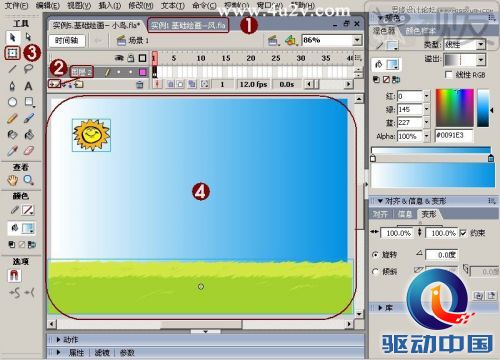Click toolbox swap colors icon
The image size is (500, 360).
pyautogui.click(x=32, y=244)
